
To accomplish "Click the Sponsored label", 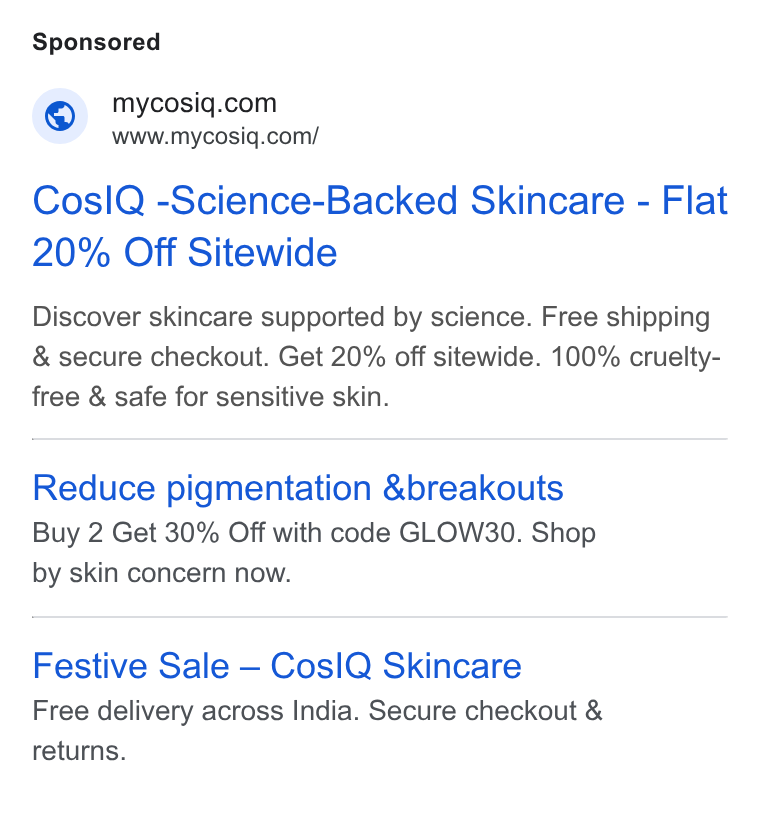I will (x=96, y=42).
